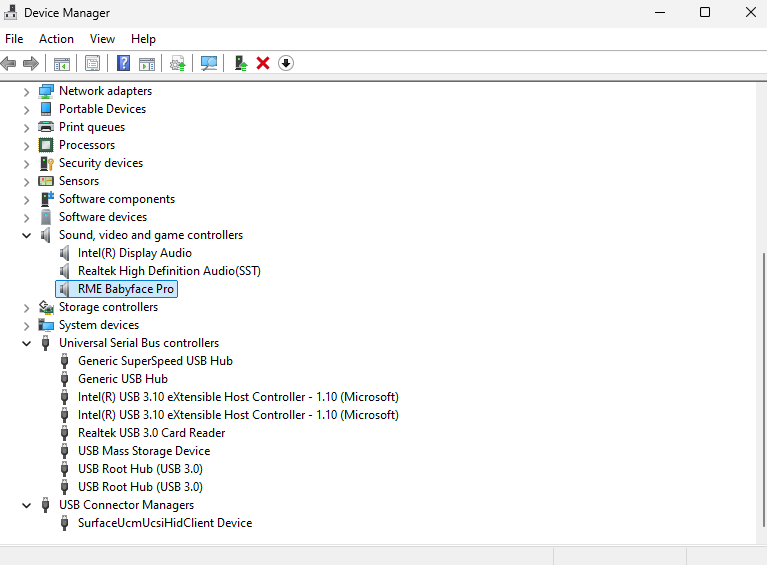Open the Action menu
The width and height of the screenshot is (767, 565).
tap(56, 39)
